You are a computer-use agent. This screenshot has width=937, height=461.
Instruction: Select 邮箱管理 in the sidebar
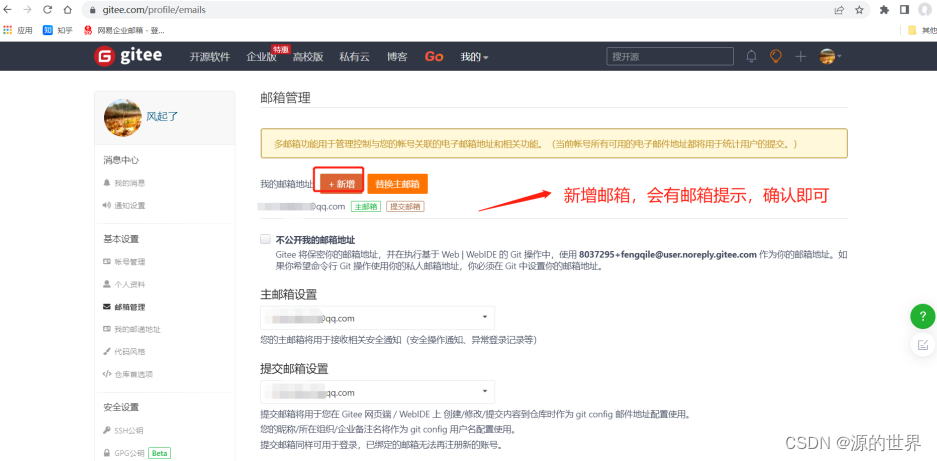pos(124,307)
